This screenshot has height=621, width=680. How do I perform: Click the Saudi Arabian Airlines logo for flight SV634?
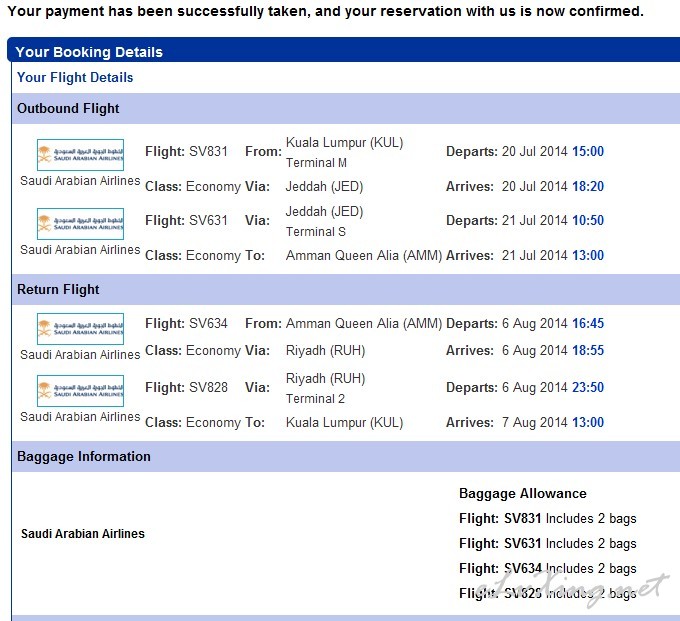coord(80,329)
